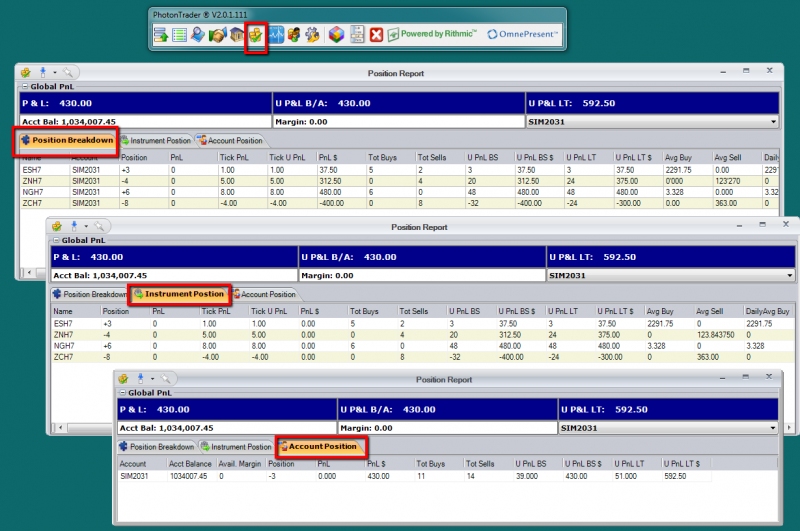Open SIM2031 account dropdown in topmost Position Report

(773, 122)
